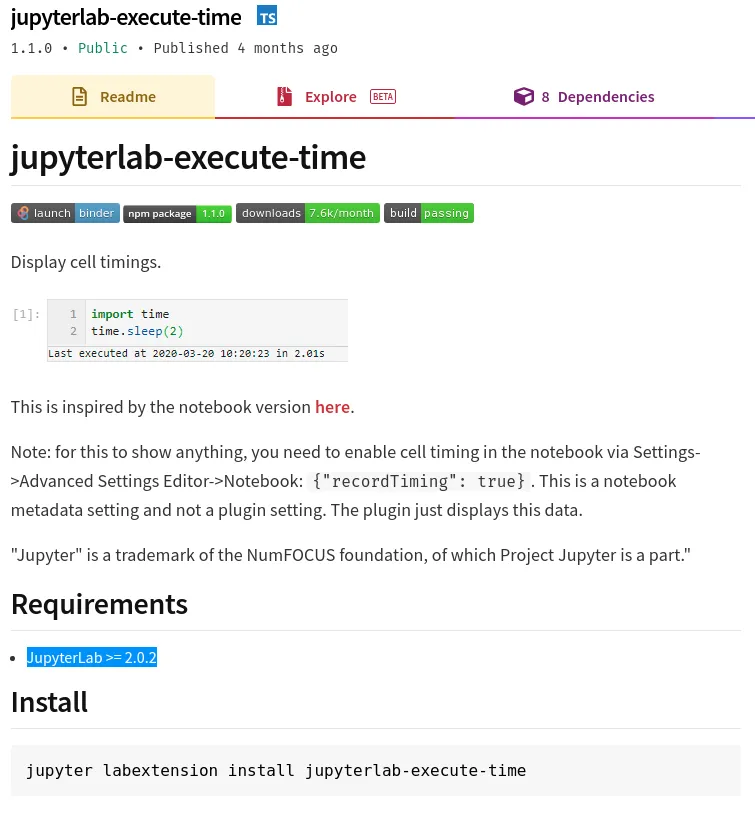755x814 pixels.
Task: Click the package name title beside the TS badge
Action: (x=126, y=17)
